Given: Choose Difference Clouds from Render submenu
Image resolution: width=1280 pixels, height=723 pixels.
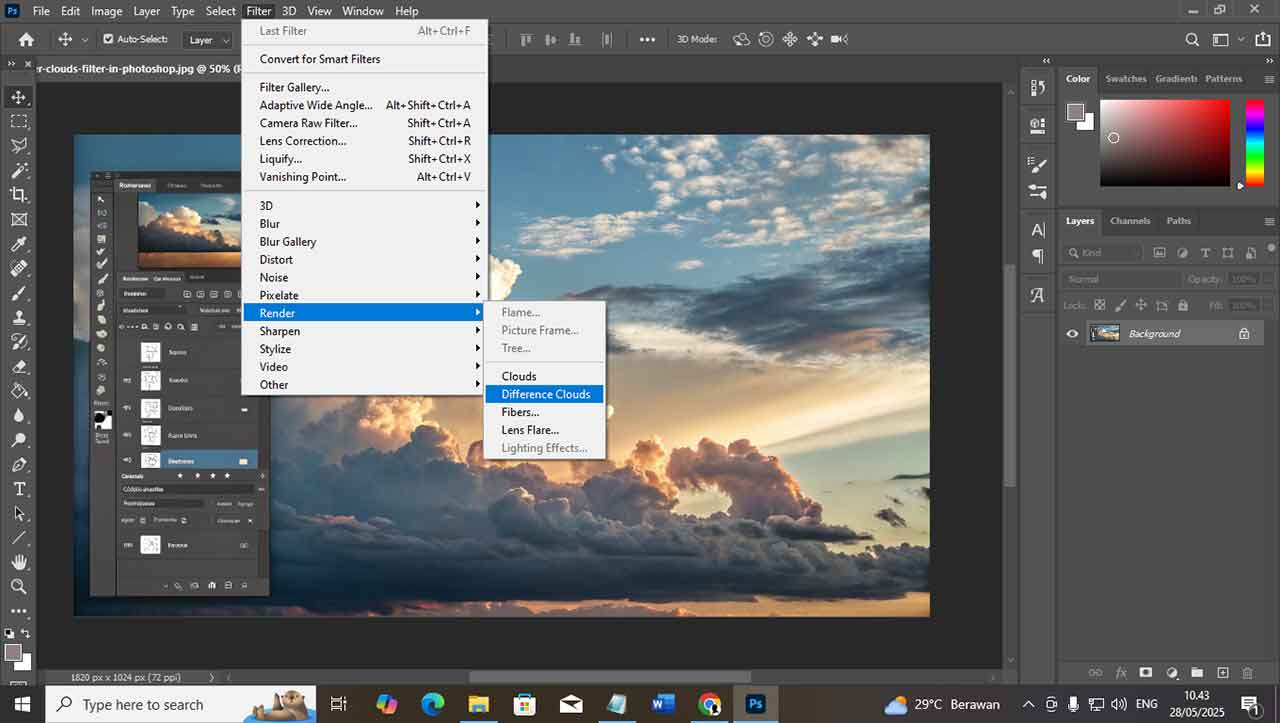Looking at the screenshot, I should [x=545, y=394].
